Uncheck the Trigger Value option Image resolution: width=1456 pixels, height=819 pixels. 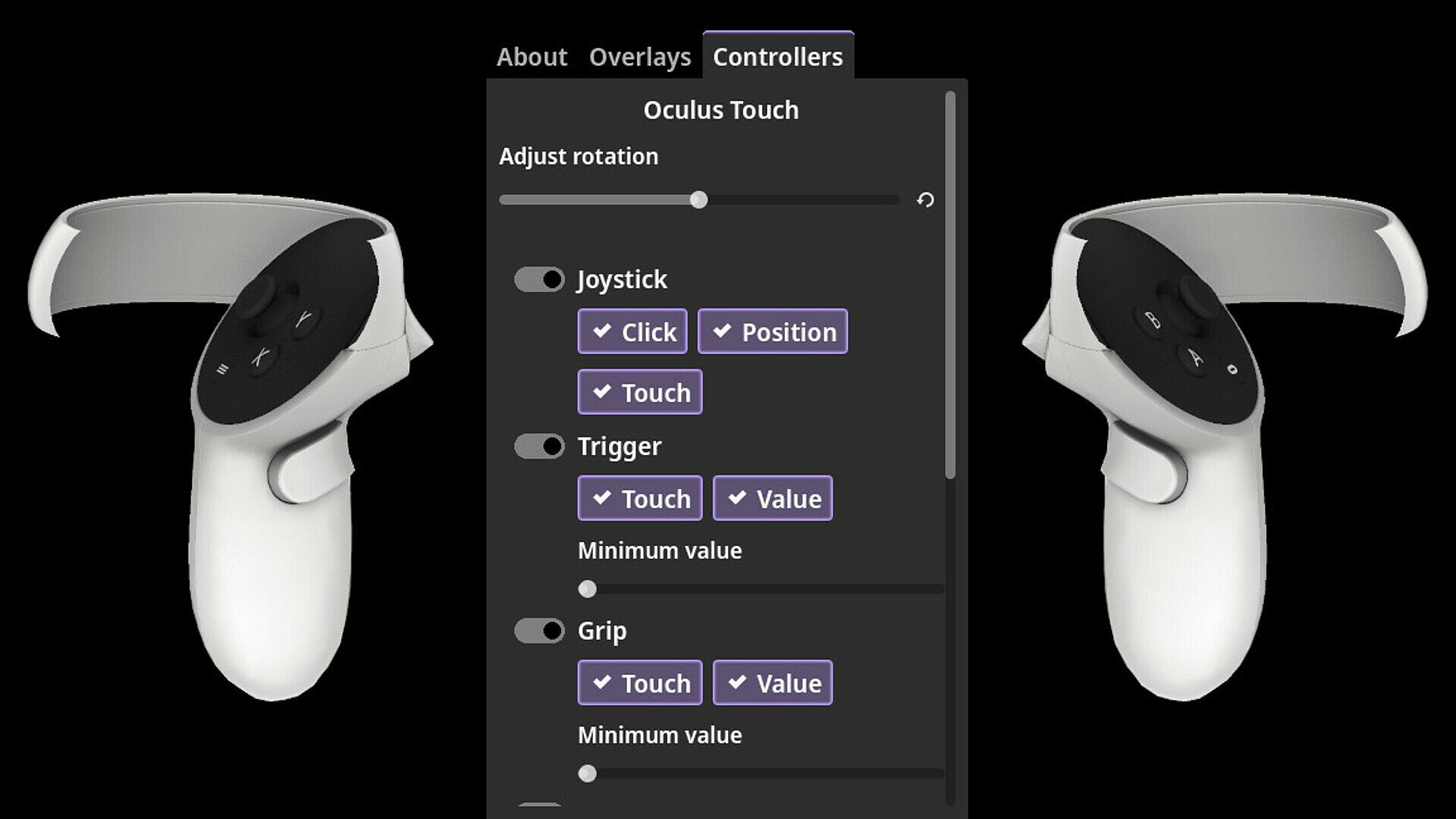tap(773, 498)
